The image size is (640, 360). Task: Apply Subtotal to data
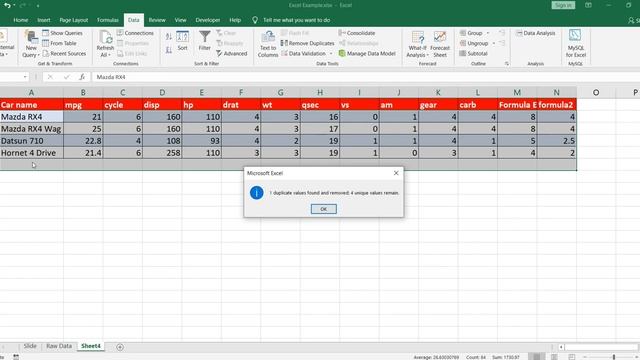pyautogui.click(x=473, y=53)
